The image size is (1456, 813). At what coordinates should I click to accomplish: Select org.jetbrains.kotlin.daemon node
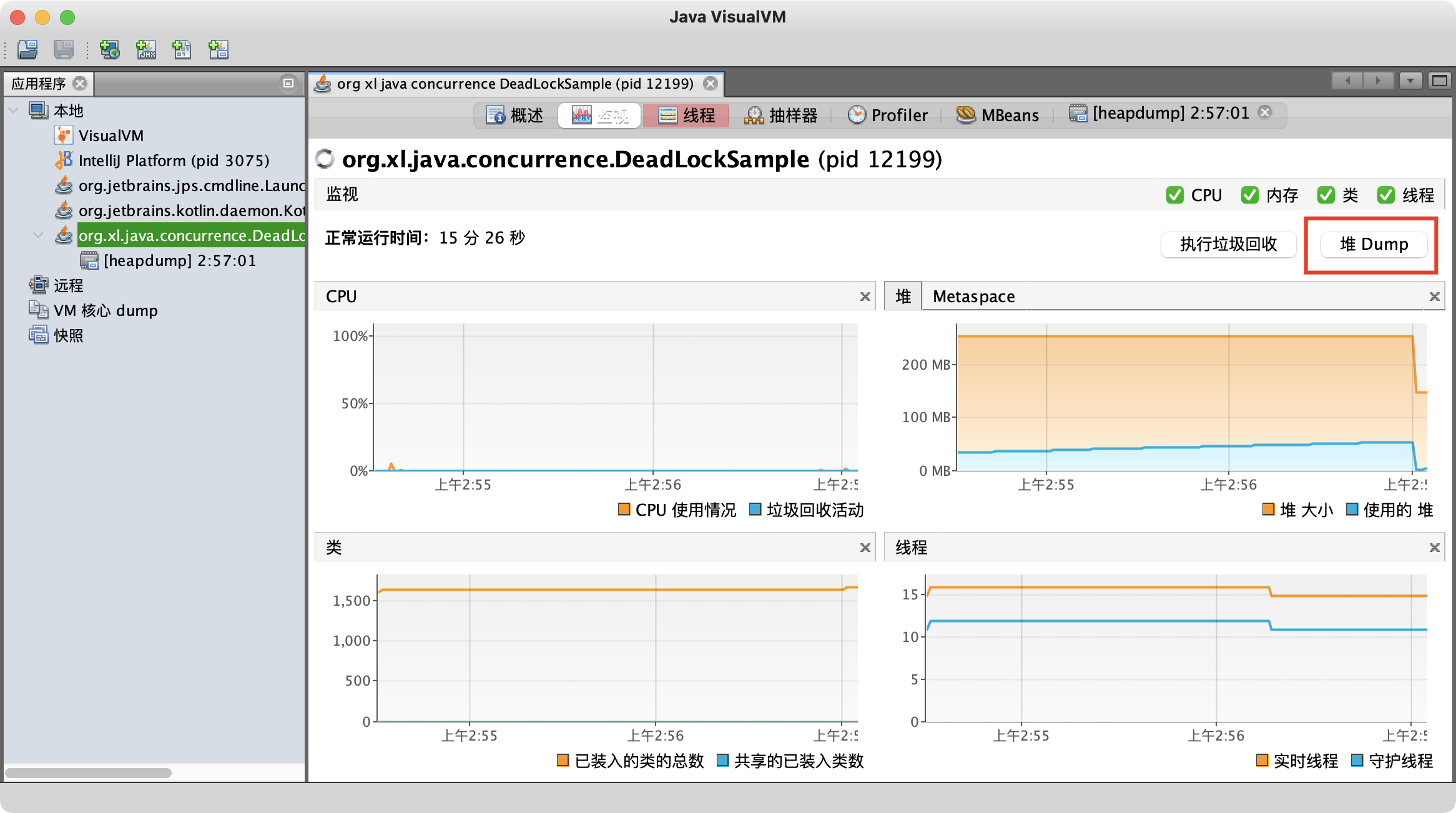pos(191,210)
